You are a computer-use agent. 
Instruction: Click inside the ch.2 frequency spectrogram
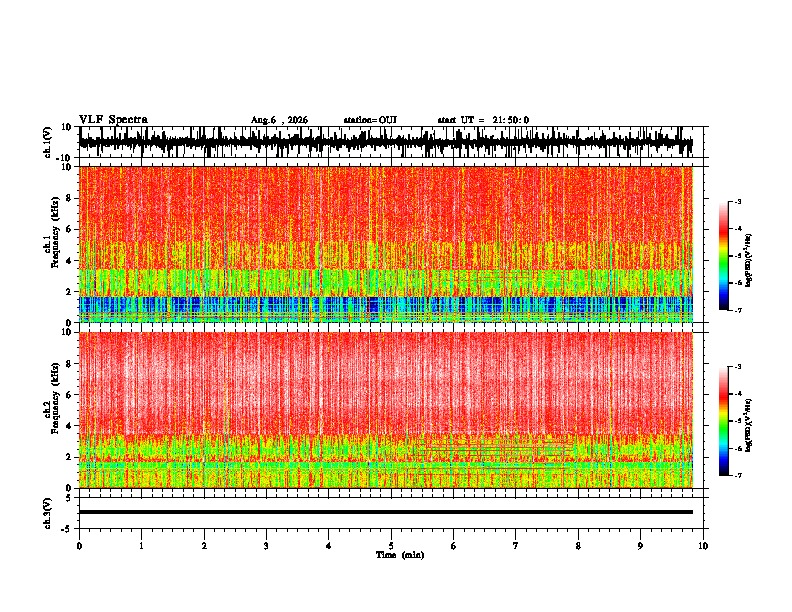tap(386, 410)
